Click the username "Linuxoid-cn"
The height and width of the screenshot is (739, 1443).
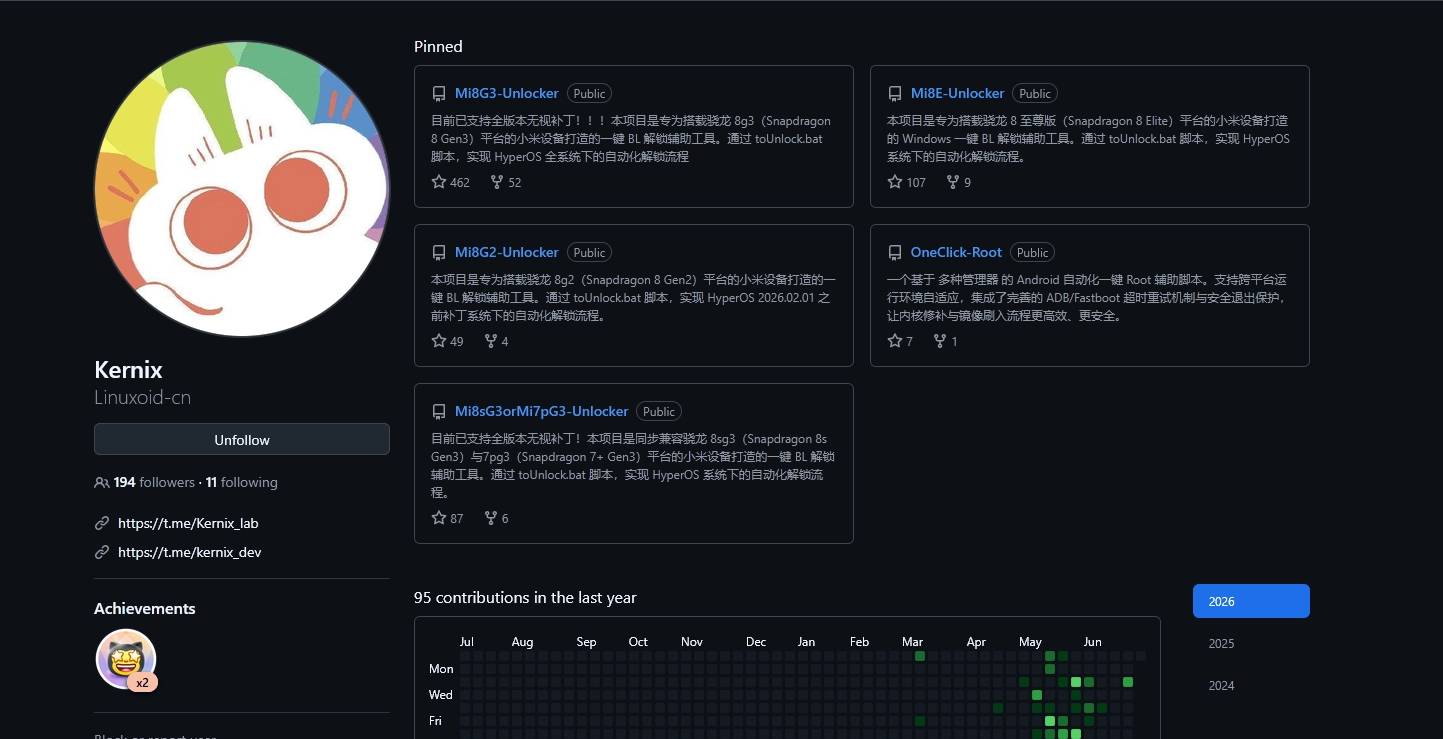click(142, 397)
